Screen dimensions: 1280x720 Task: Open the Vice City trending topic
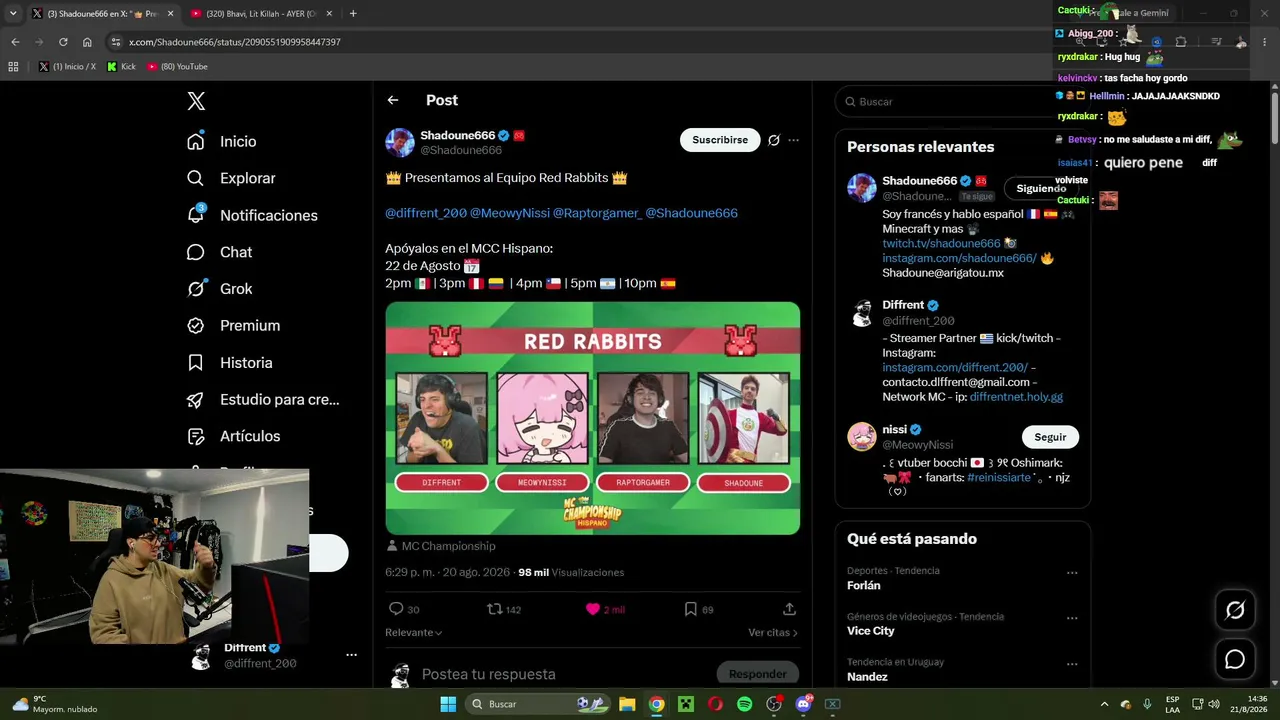click(870, 631)
